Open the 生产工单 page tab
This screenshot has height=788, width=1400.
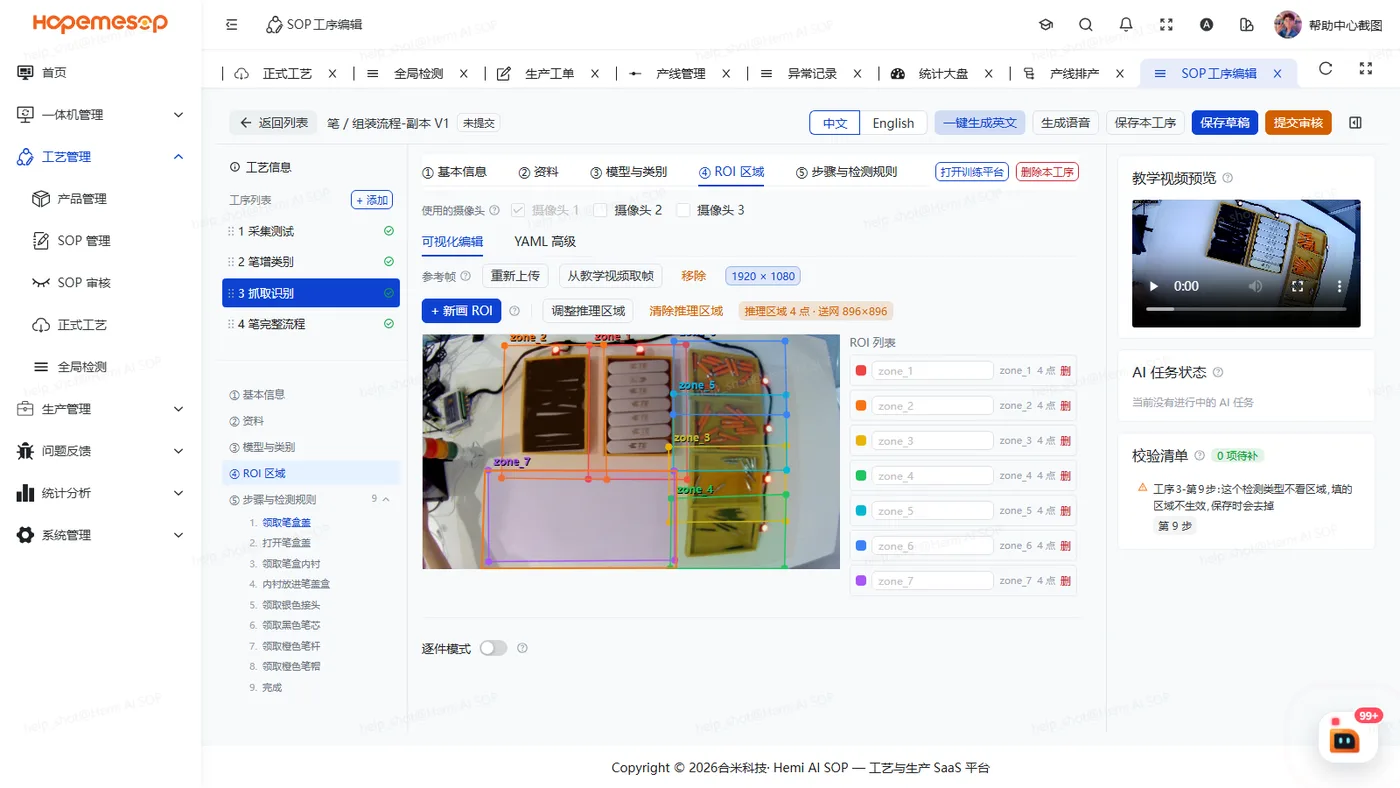[549, 73]
